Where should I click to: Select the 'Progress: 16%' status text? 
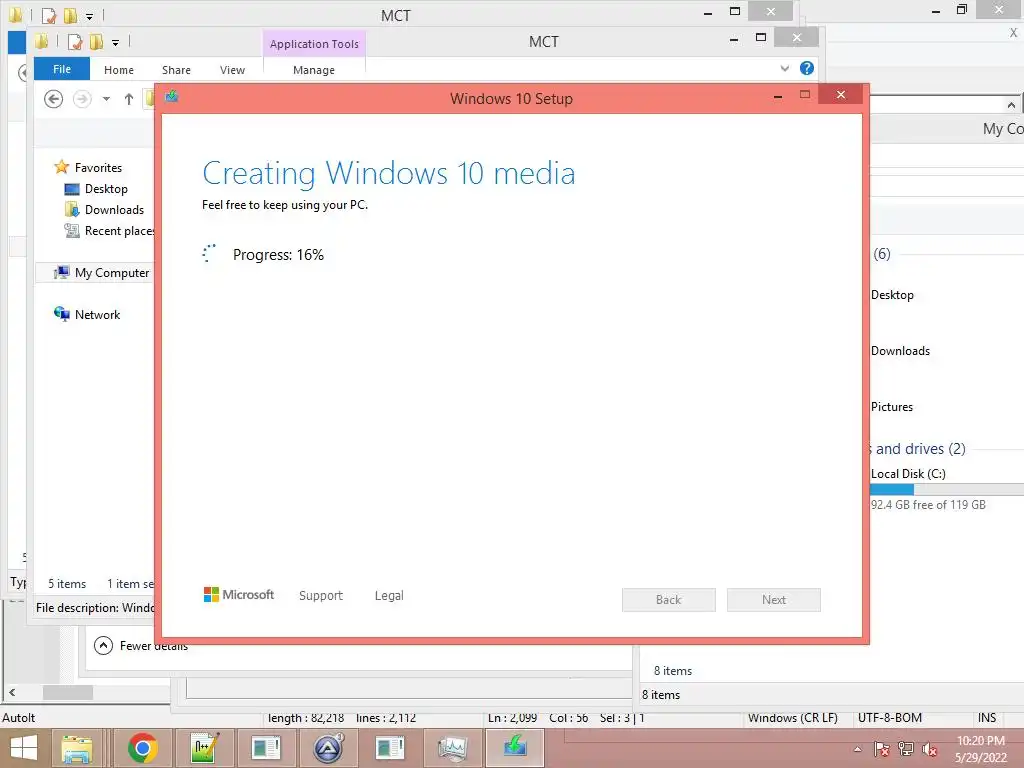coord(278,255)
